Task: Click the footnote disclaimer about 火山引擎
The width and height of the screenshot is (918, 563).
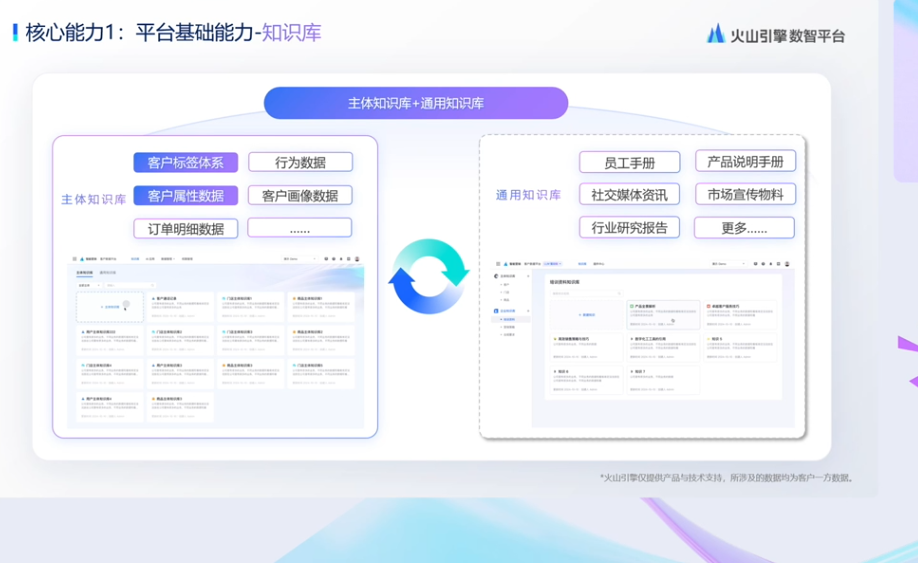Action: point(726,478)
